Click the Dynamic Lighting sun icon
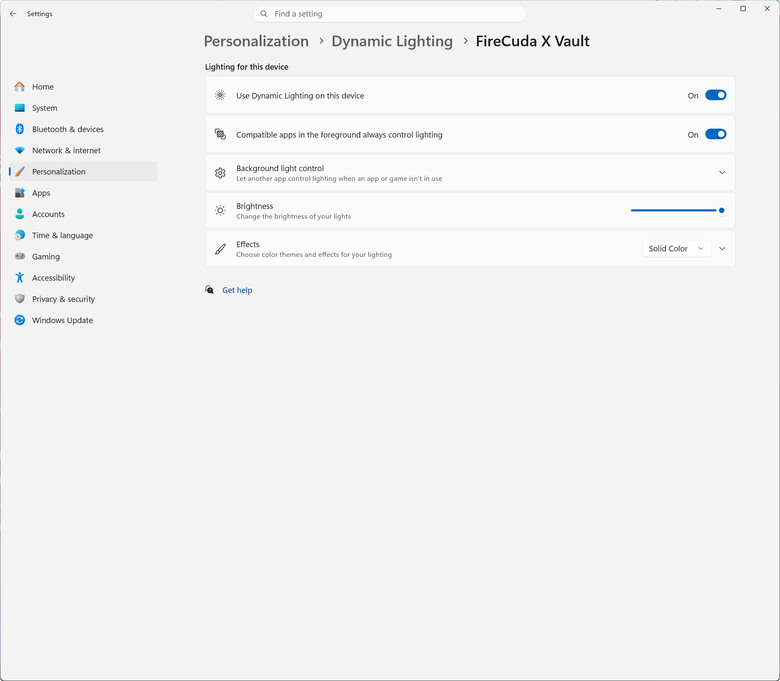780x681 pixels. click(x=220, y=95)
